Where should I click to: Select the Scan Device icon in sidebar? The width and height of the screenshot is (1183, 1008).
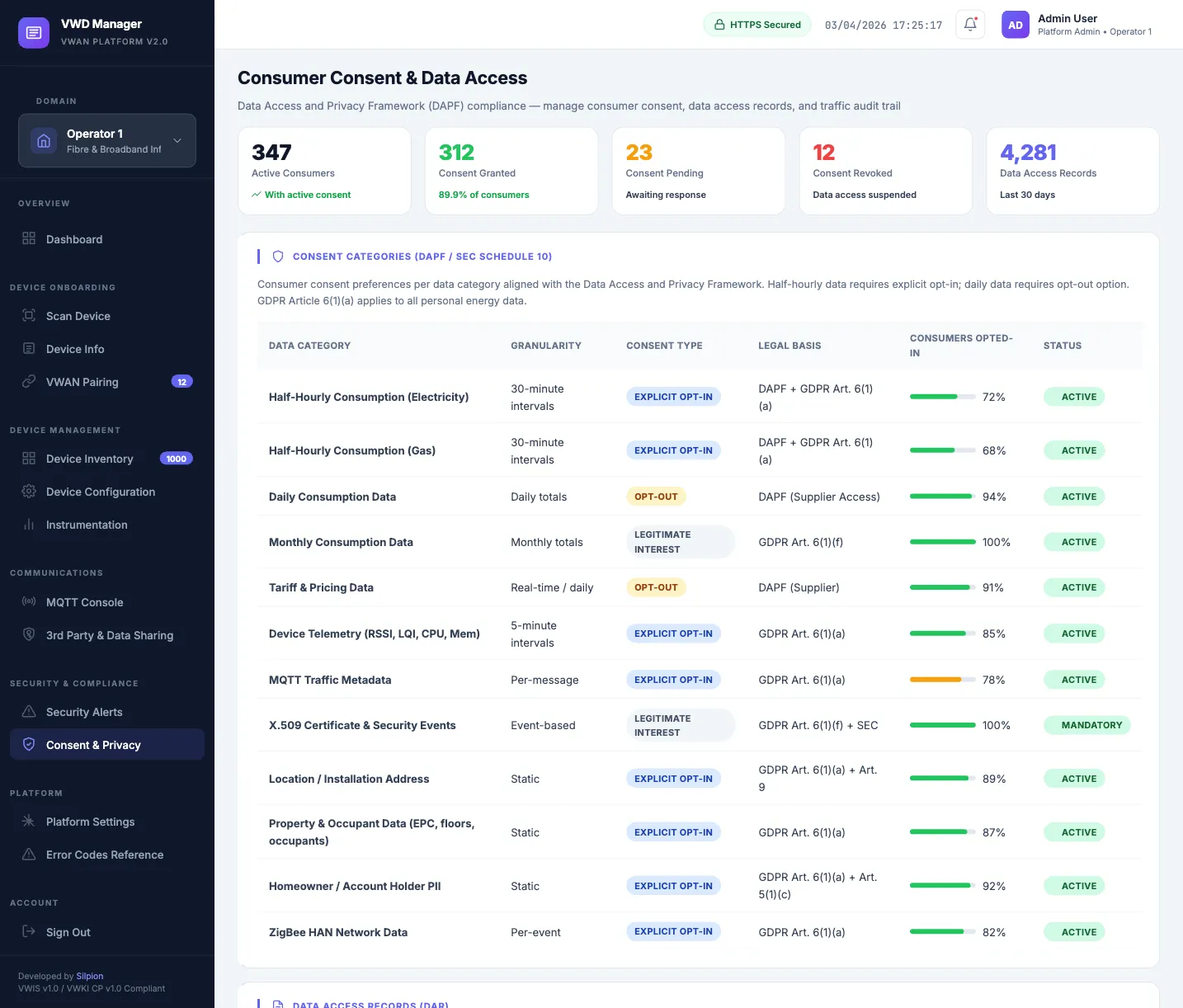[28, 316]
